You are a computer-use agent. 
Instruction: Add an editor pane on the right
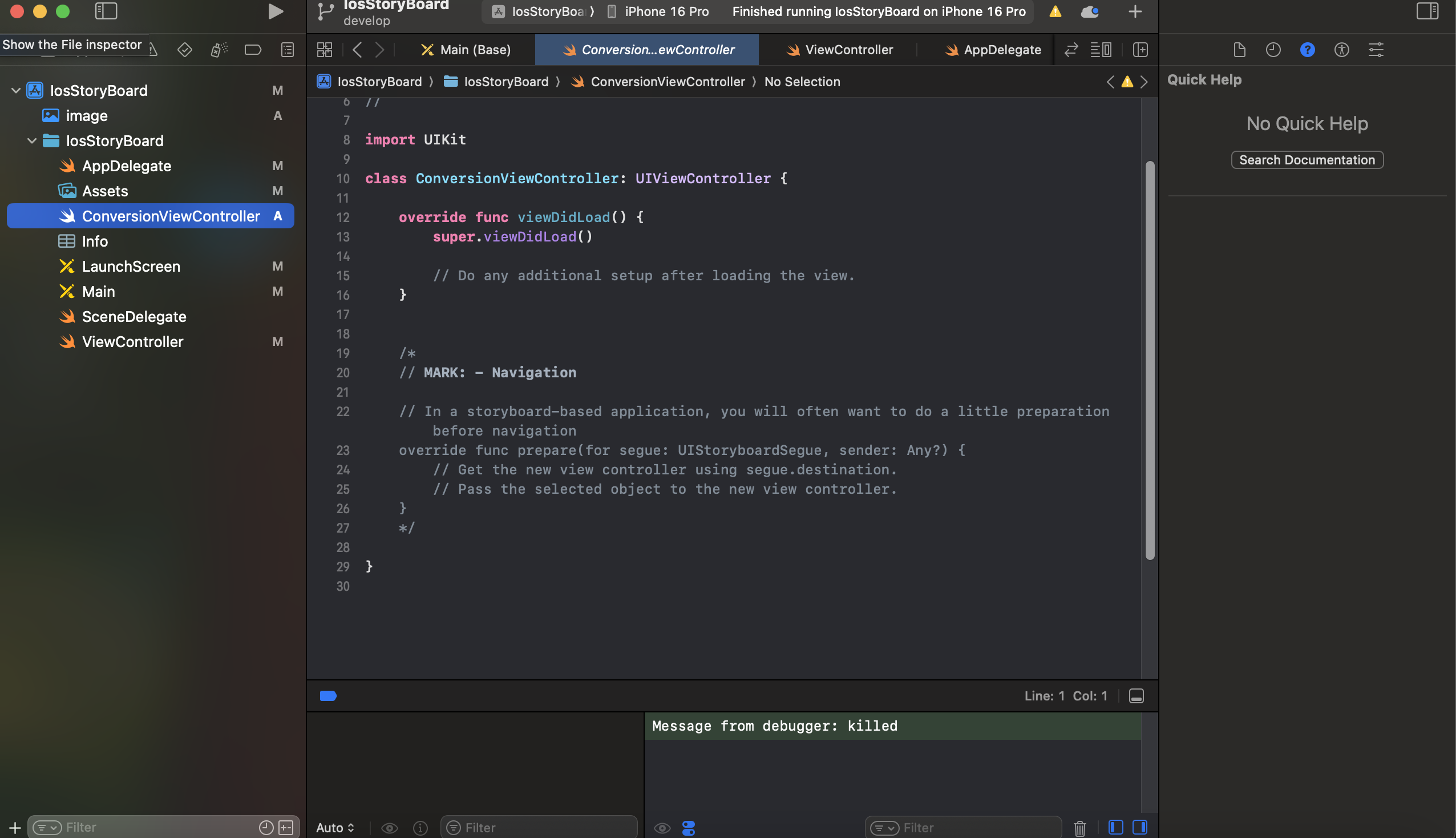click(x=1140, y=50)
